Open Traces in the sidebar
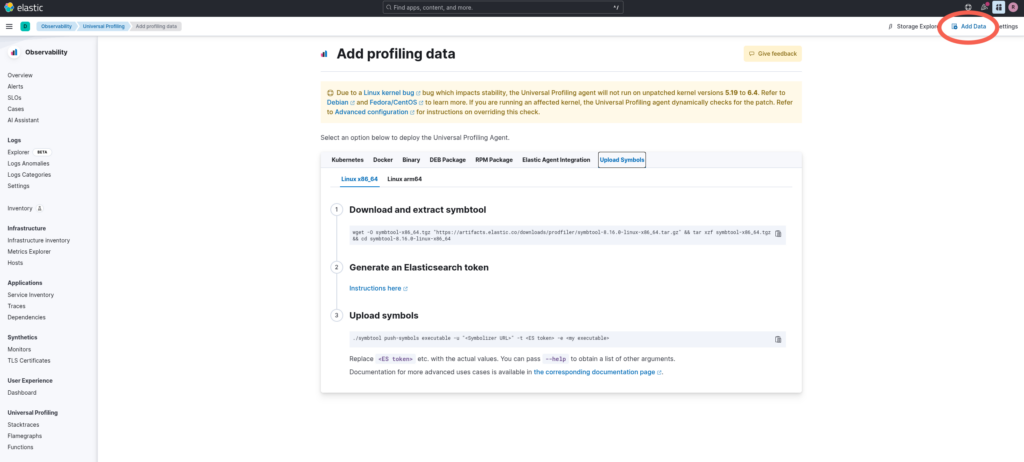The image size is (1024, 462). tap(16, 306)
